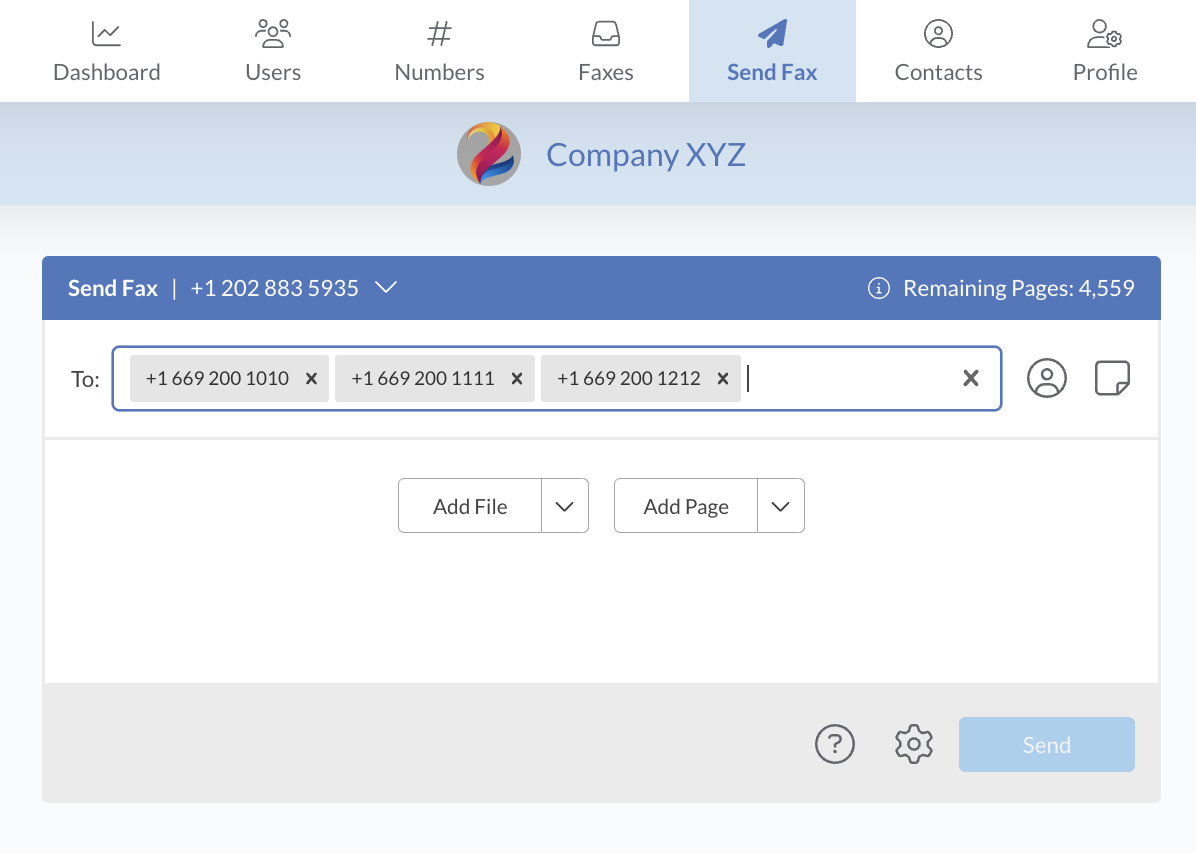The height and width of the screenshot is (854, 1196).
Task: Click the Company XYZ logo
Action: tap(489, 154)
